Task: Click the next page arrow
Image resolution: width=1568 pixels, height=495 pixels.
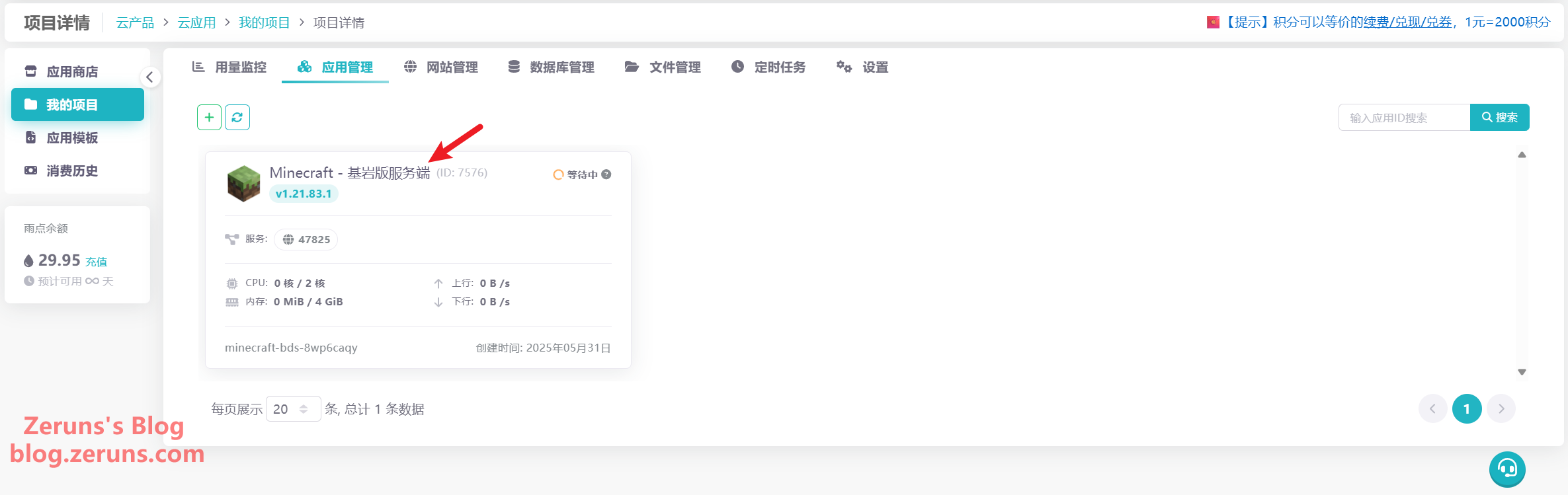Action: click(x=1501, y=409)
